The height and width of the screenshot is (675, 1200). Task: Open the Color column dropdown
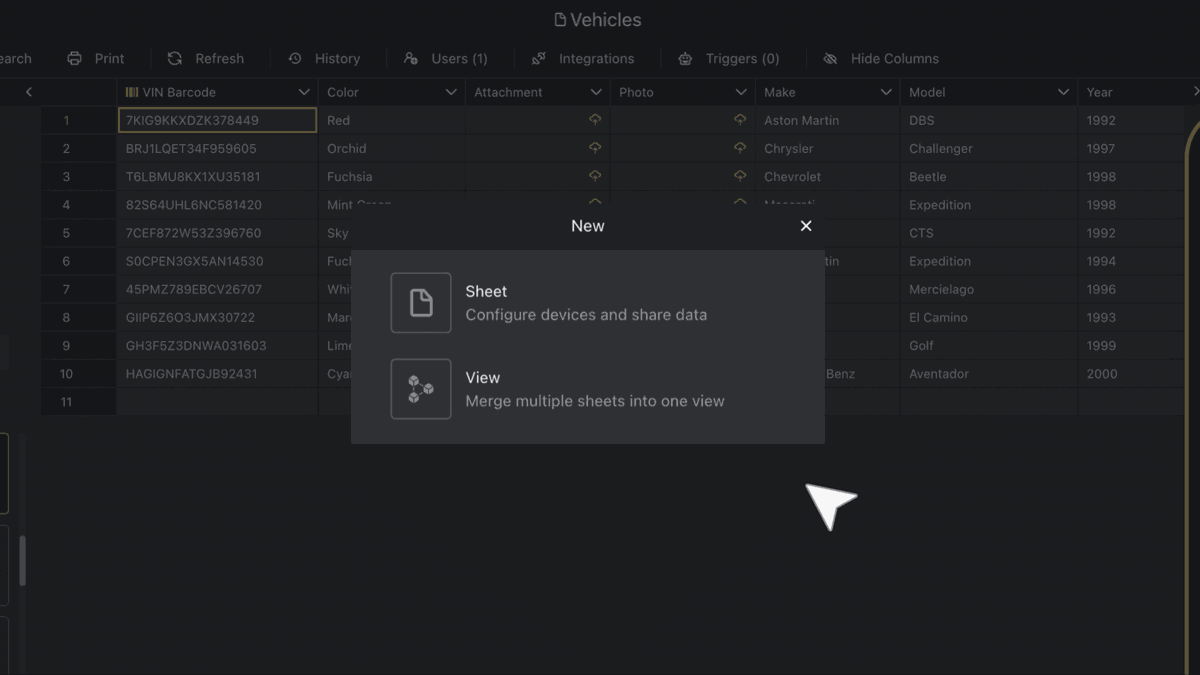pos(452,91)
